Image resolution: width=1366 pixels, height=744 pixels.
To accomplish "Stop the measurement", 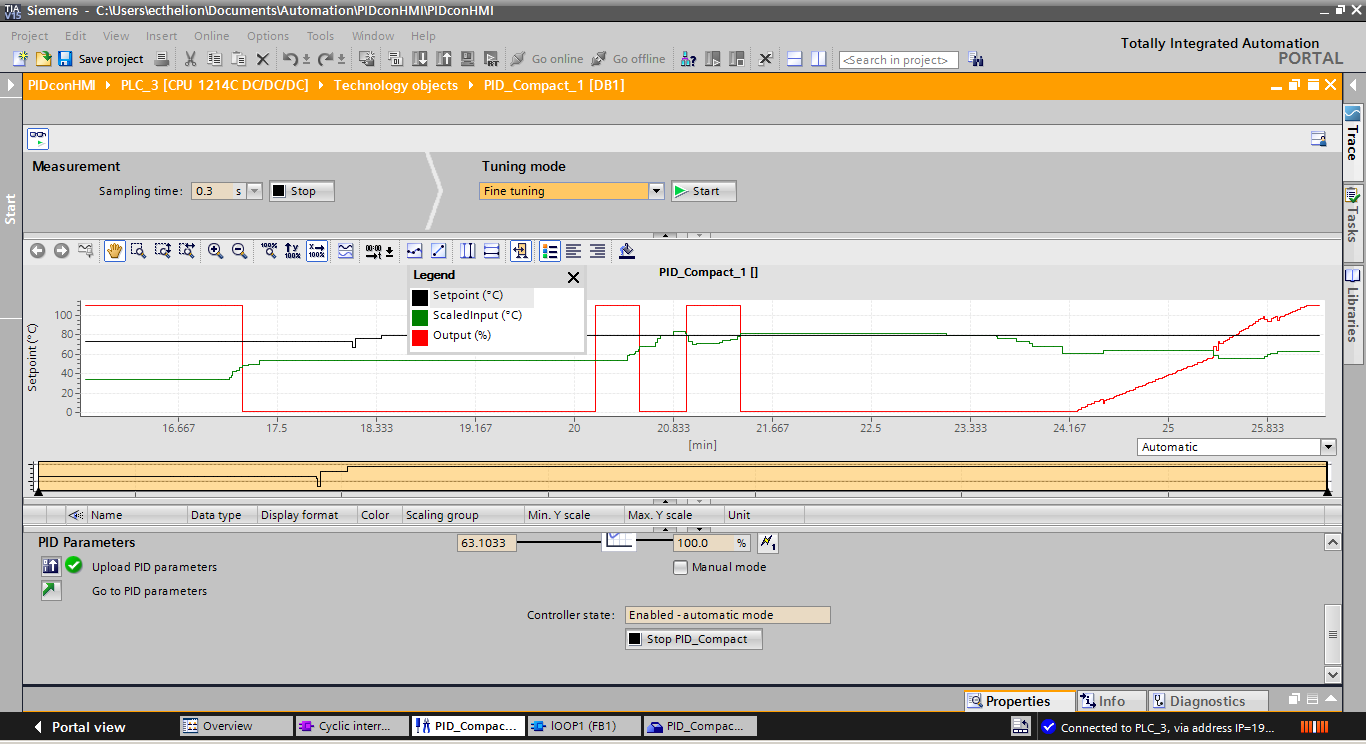I will point(302,191).
